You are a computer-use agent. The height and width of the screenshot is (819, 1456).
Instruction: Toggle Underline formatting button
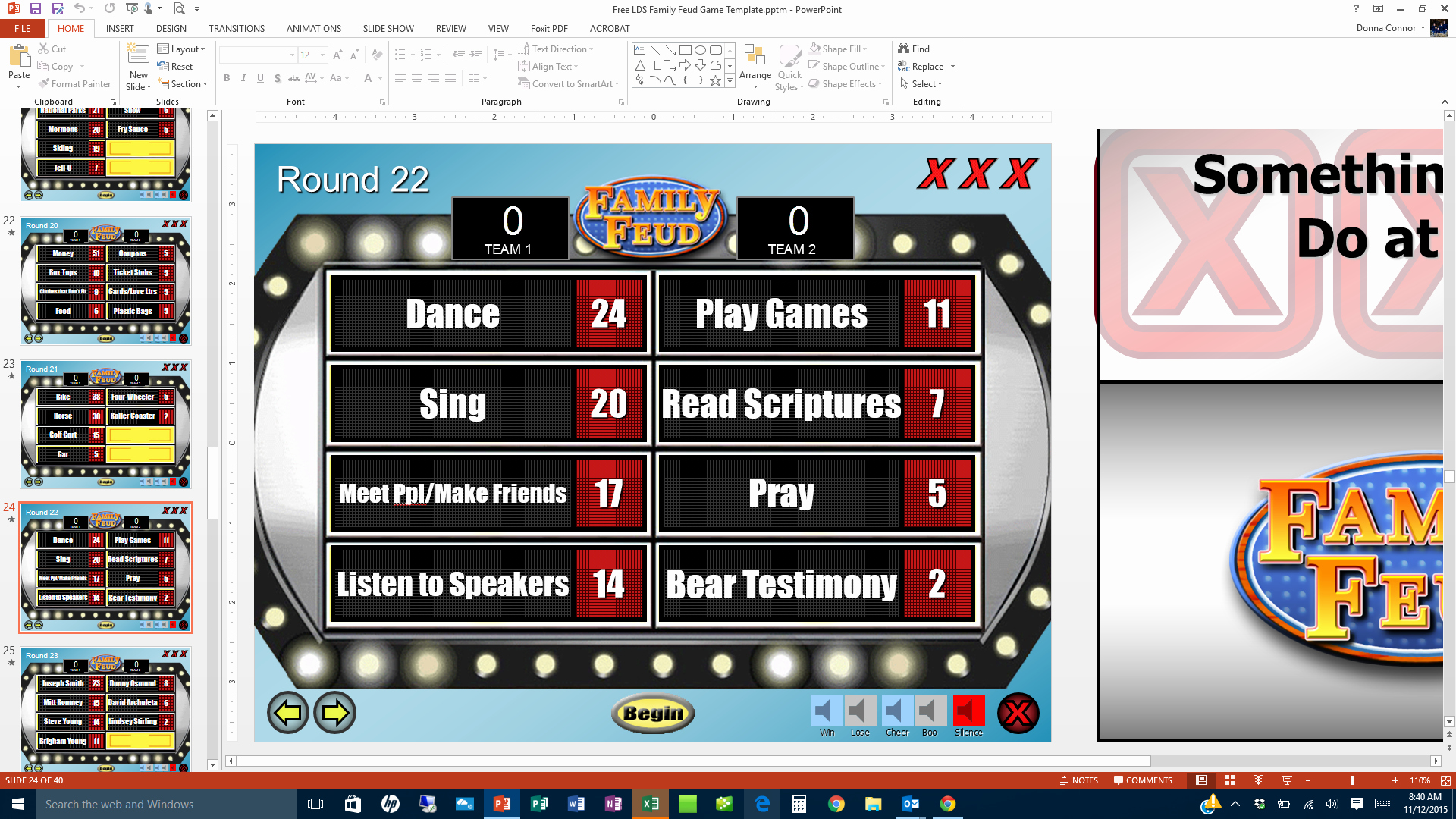260,79
